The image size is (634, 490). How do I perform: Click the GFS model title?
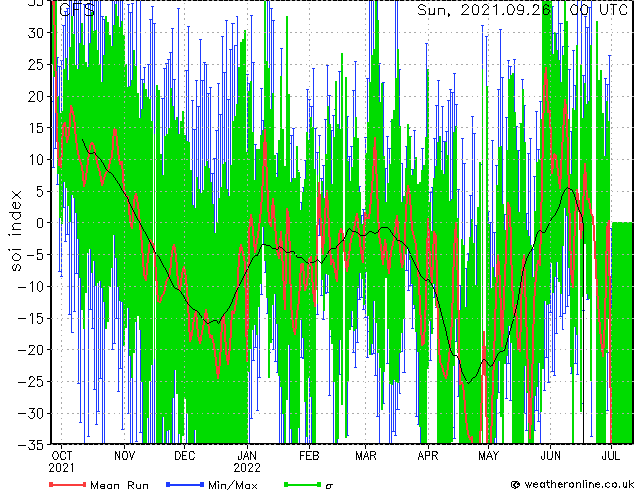coord(77,10)
